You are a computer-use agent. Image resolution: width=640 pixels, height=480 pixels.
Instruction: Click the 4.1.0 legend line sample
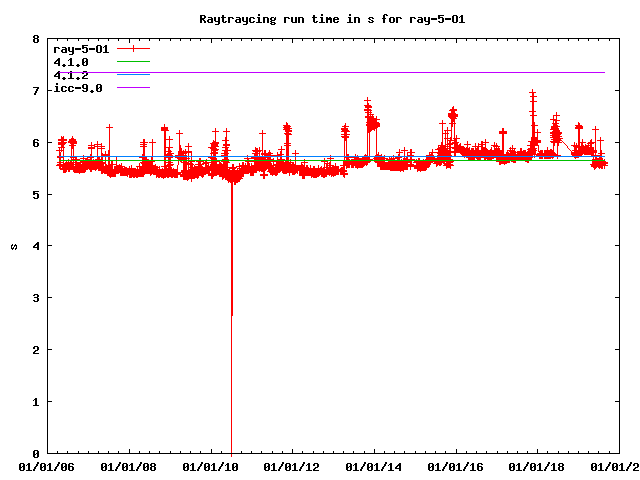132,62
